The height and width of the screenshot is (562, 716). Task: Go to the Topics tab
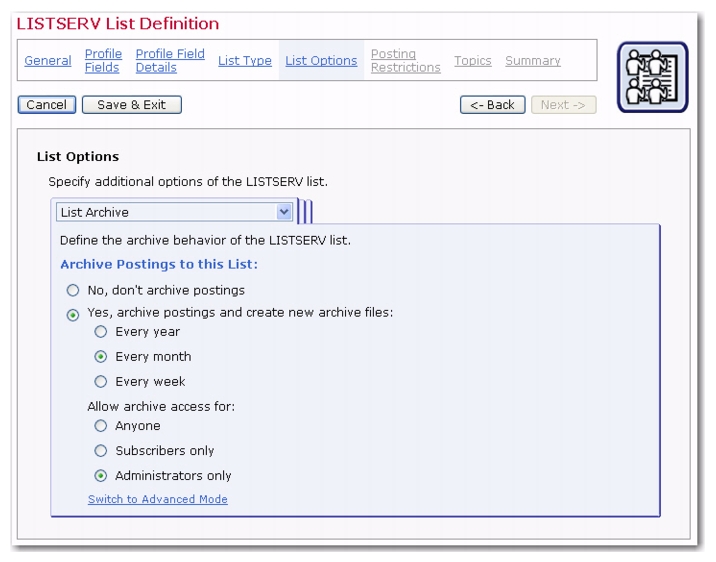coord(473,61)
